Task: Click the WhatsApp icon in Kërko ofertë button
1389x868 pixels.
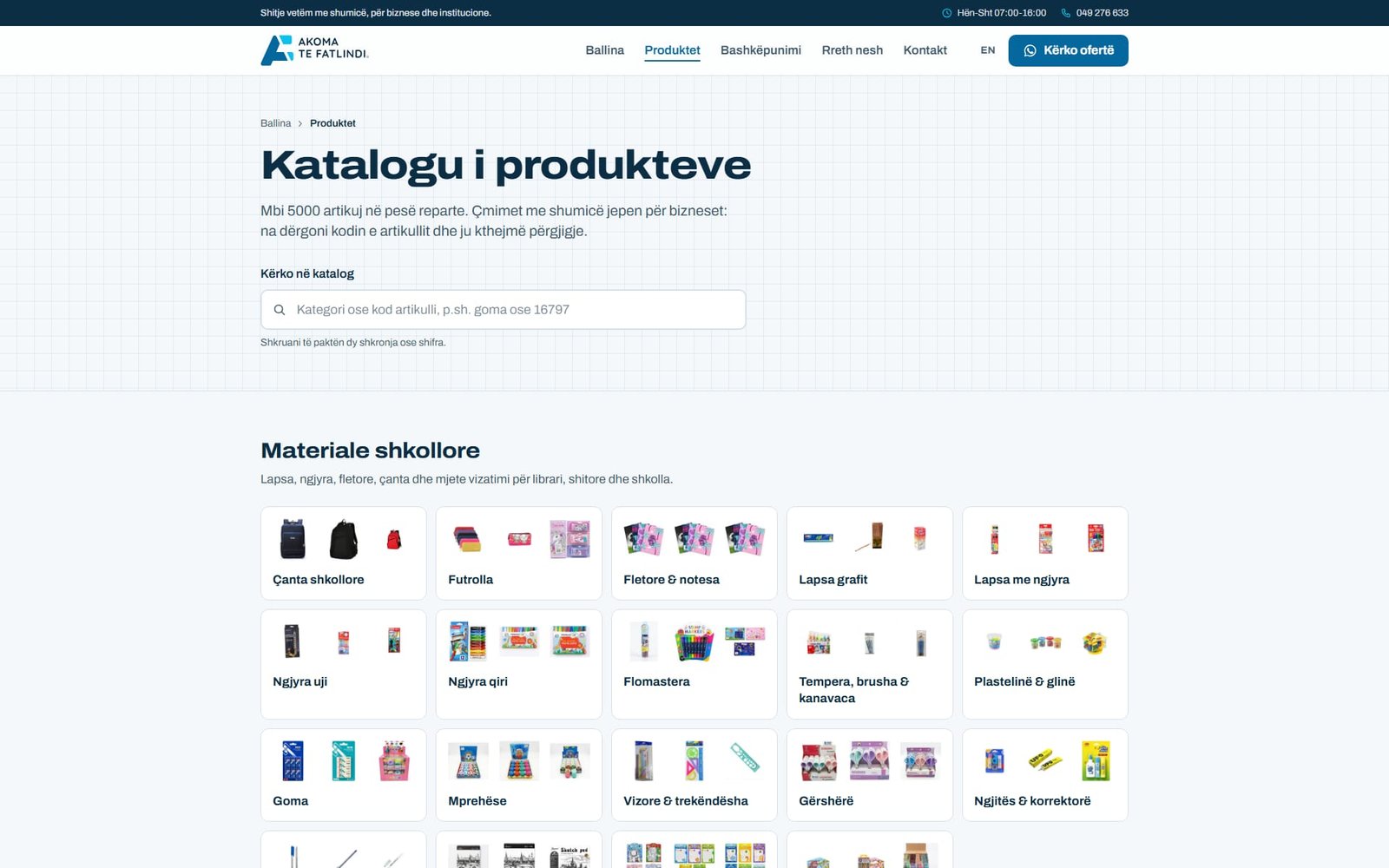Action: tap(1030, 50)
